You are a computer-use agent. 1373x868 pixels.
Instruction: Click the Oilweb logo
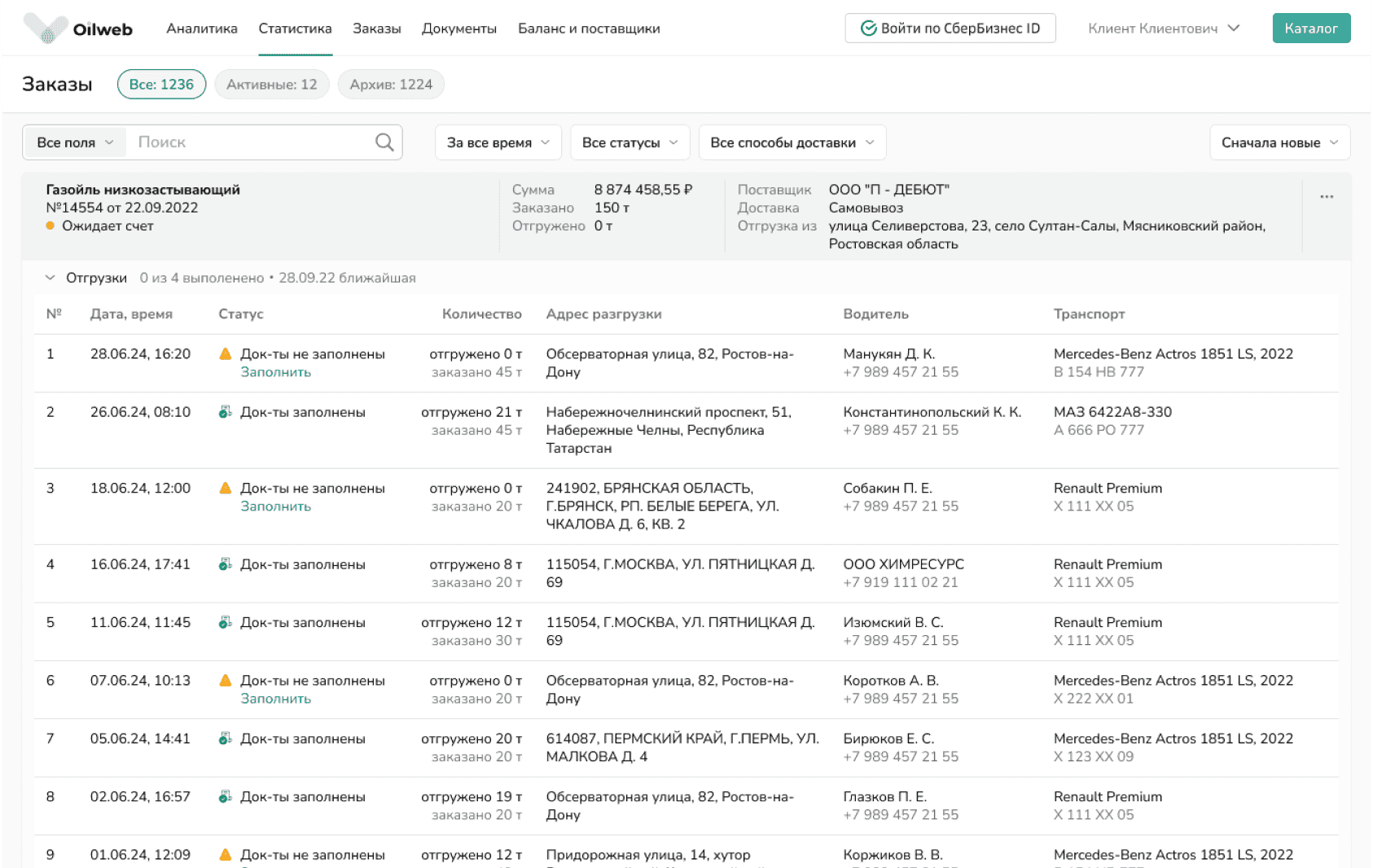pyautogui.click(x=78, y=28)
